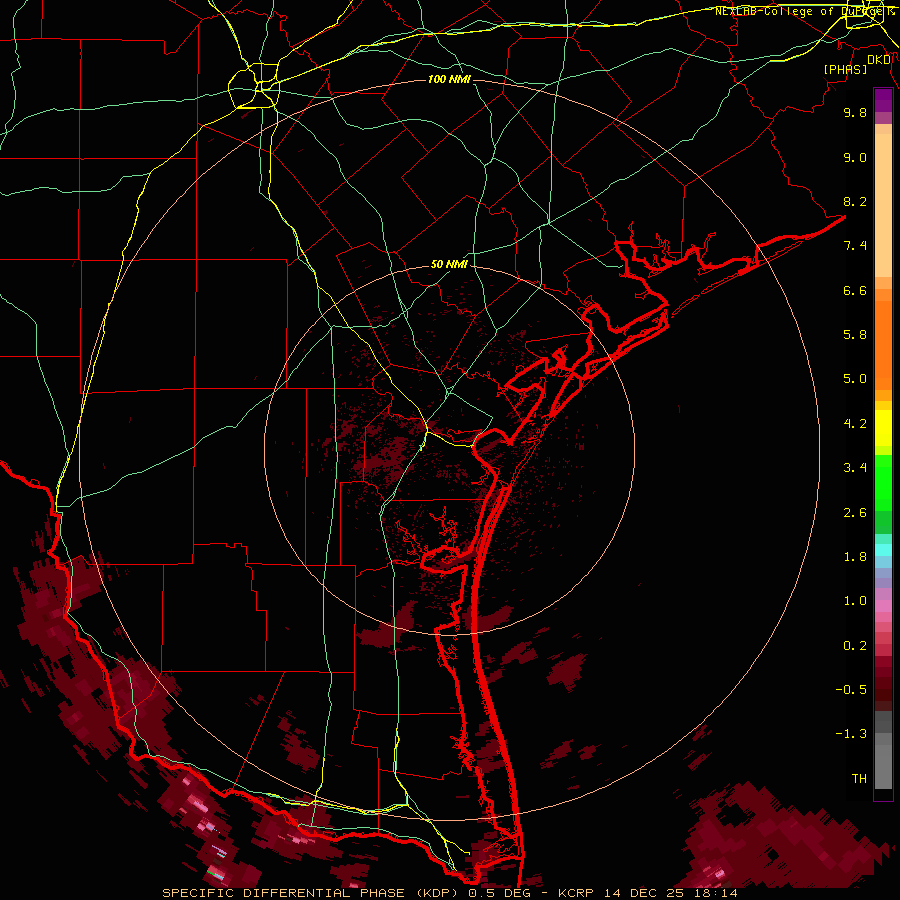This screenshot has width=900, height=900.
Task: Select the -1.3 legend value
Action: click(x=851, y=734)
